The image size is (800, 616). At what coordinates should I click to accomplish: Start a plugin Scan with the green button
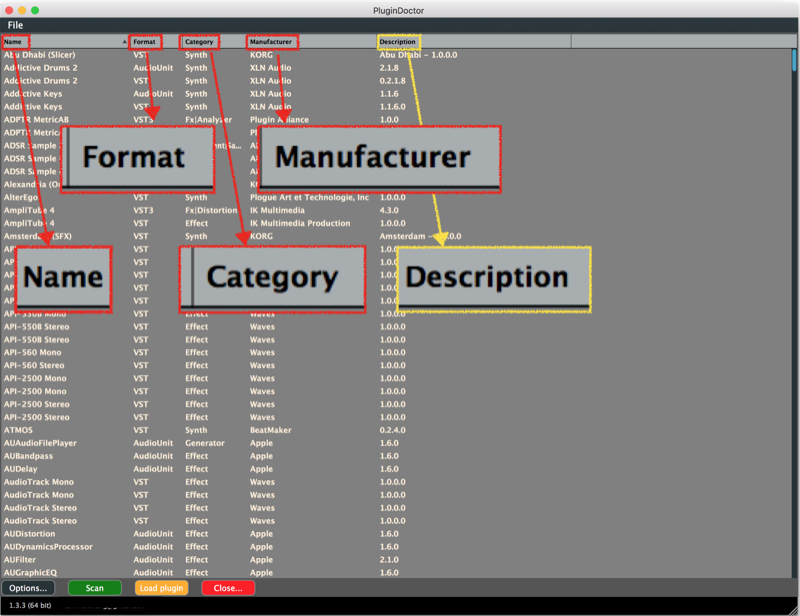pyautogui.click(x=94, y=588)
